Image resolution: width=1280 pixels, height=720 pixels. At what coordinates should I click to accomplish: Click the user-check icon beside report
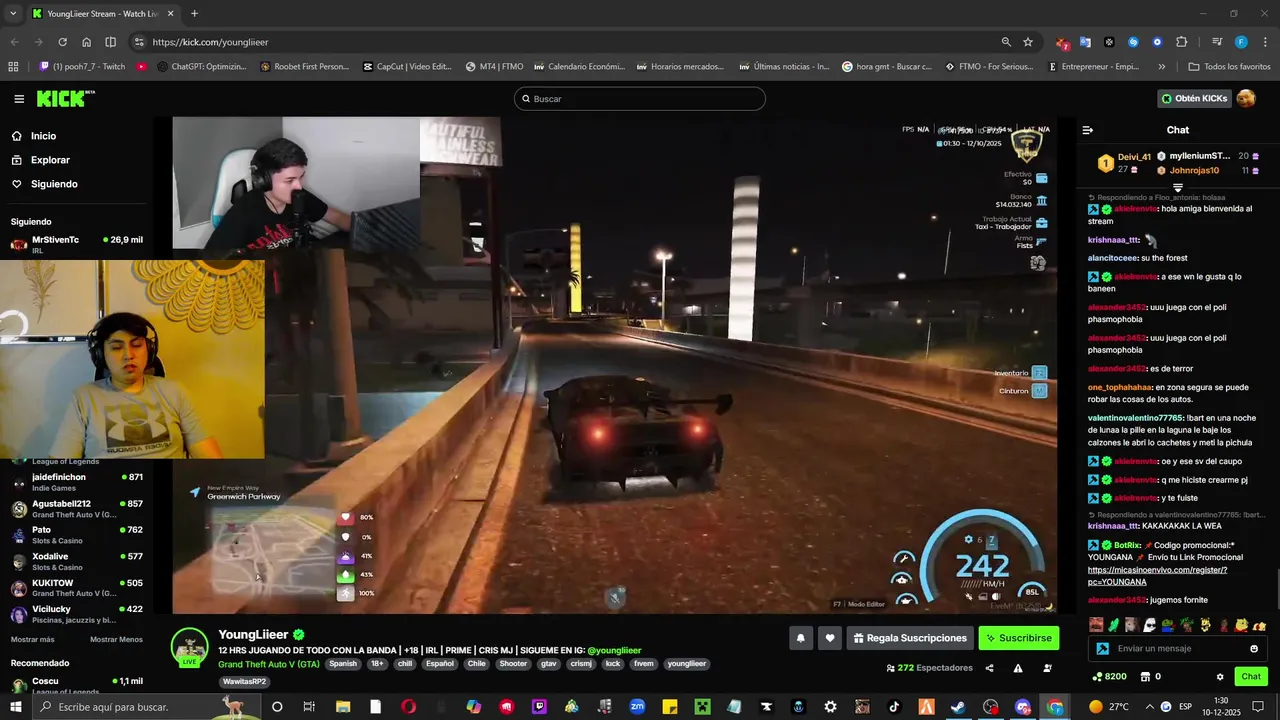[1047, 668]
